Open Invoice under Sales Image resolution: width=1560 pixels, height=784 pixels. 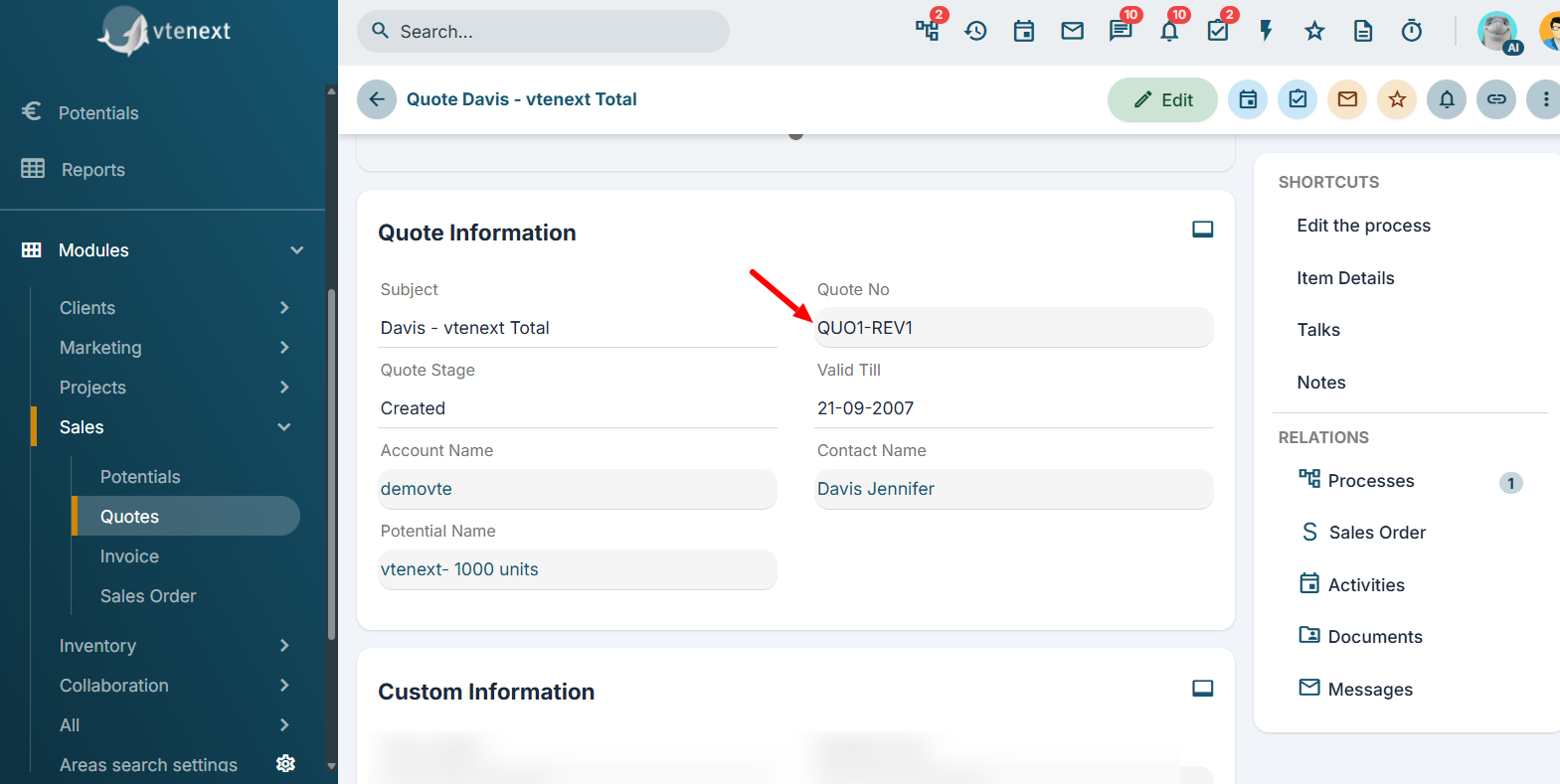pyautogui.click(x=129, y=556)
